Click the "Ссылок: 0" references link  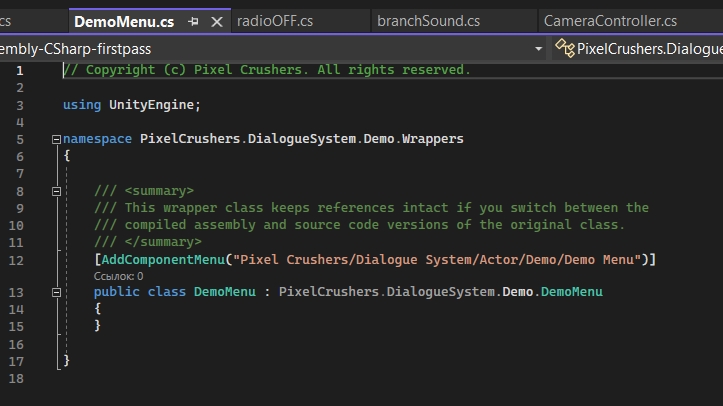click(119, 276)
